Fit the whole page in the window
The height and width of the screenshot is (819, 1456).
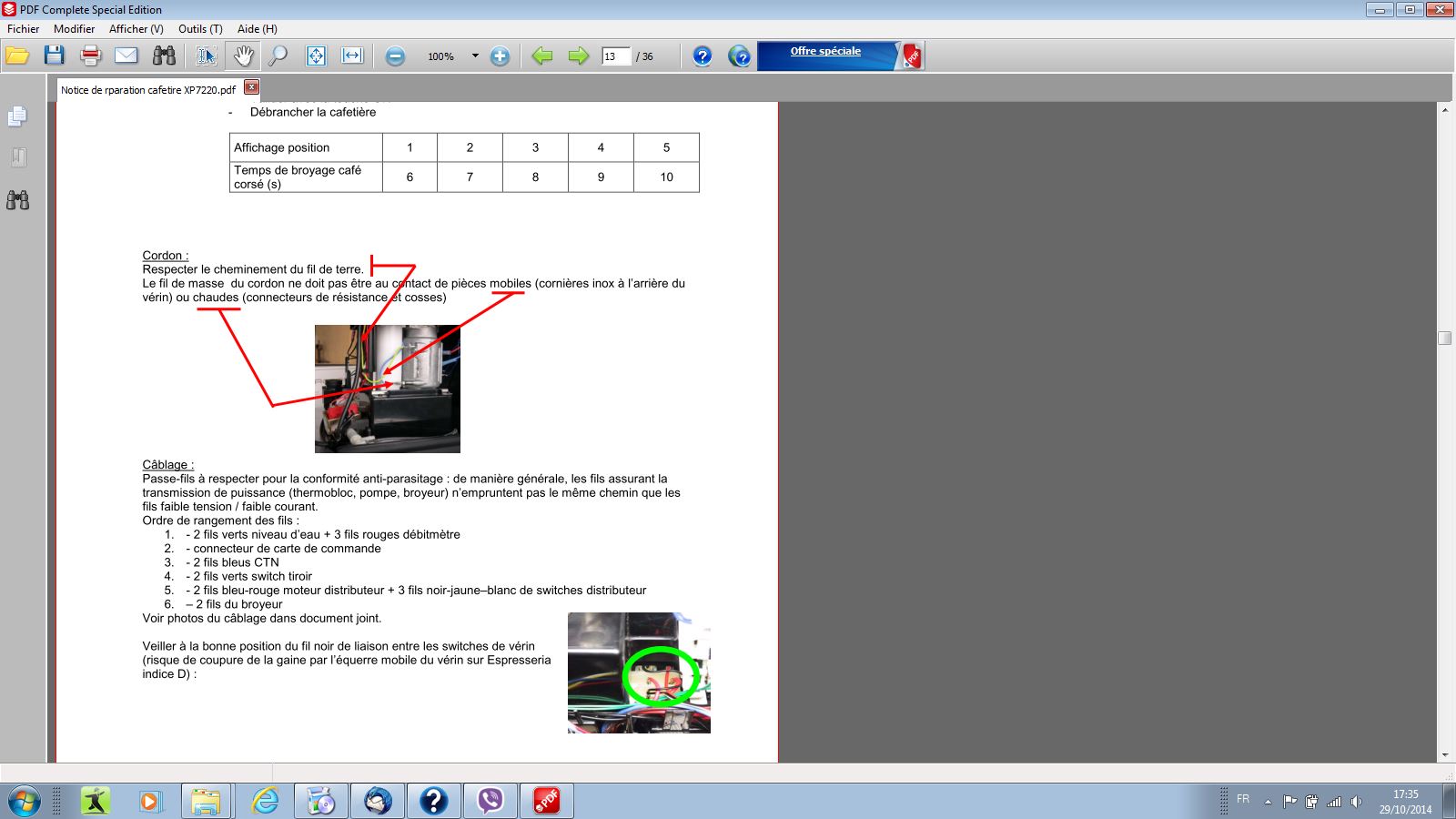316,56
